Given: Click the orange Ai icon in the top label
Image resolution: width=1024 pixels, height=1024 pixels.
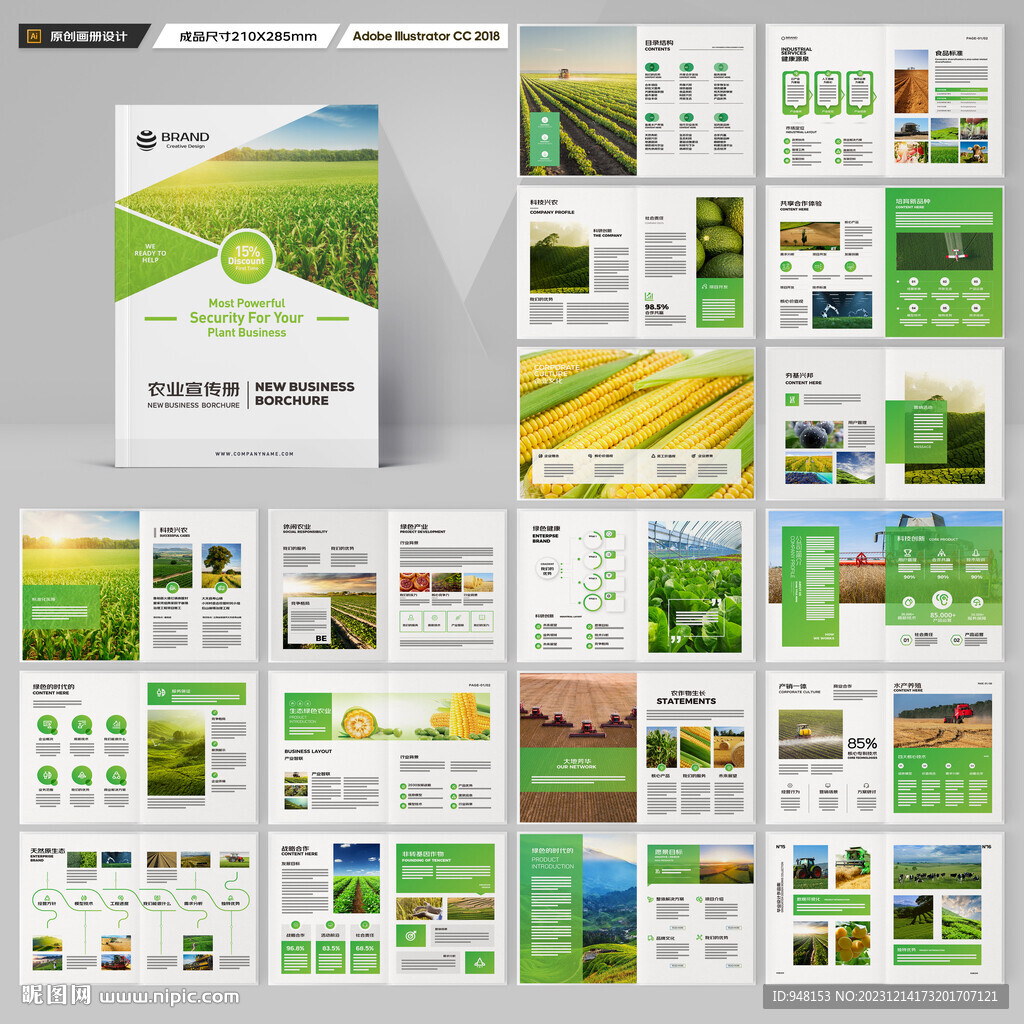Looking at the screenshot, I should (x=34, y=36).
